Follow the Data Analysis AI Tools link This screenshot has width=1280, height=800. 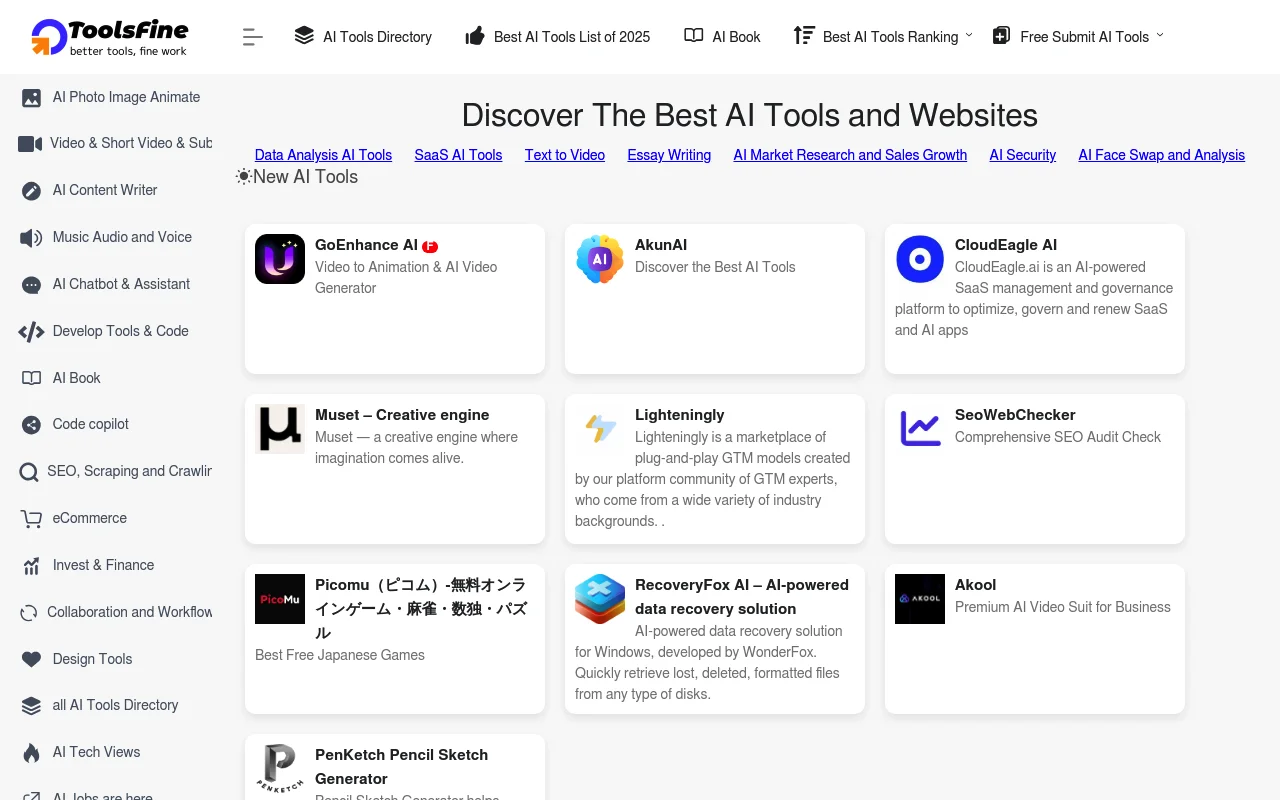coord(323,155)
